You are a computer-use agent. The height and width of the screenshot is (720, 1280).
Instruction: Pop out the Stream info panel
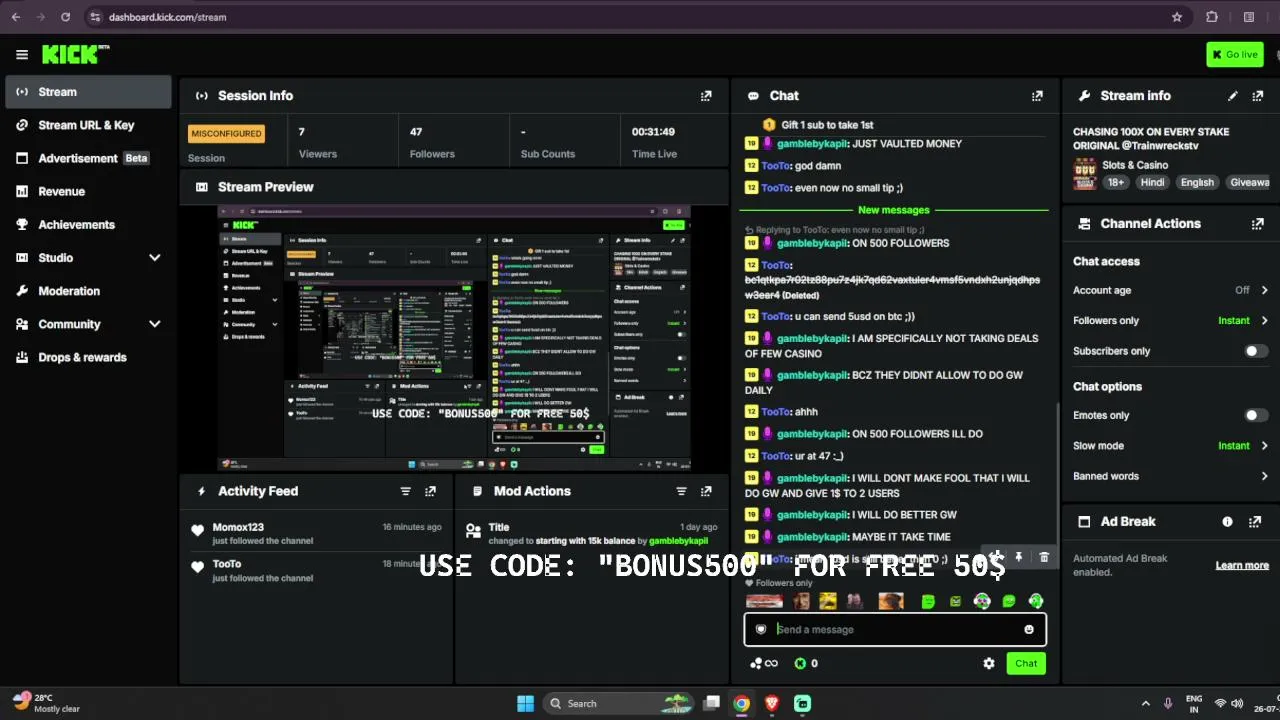1257,96
